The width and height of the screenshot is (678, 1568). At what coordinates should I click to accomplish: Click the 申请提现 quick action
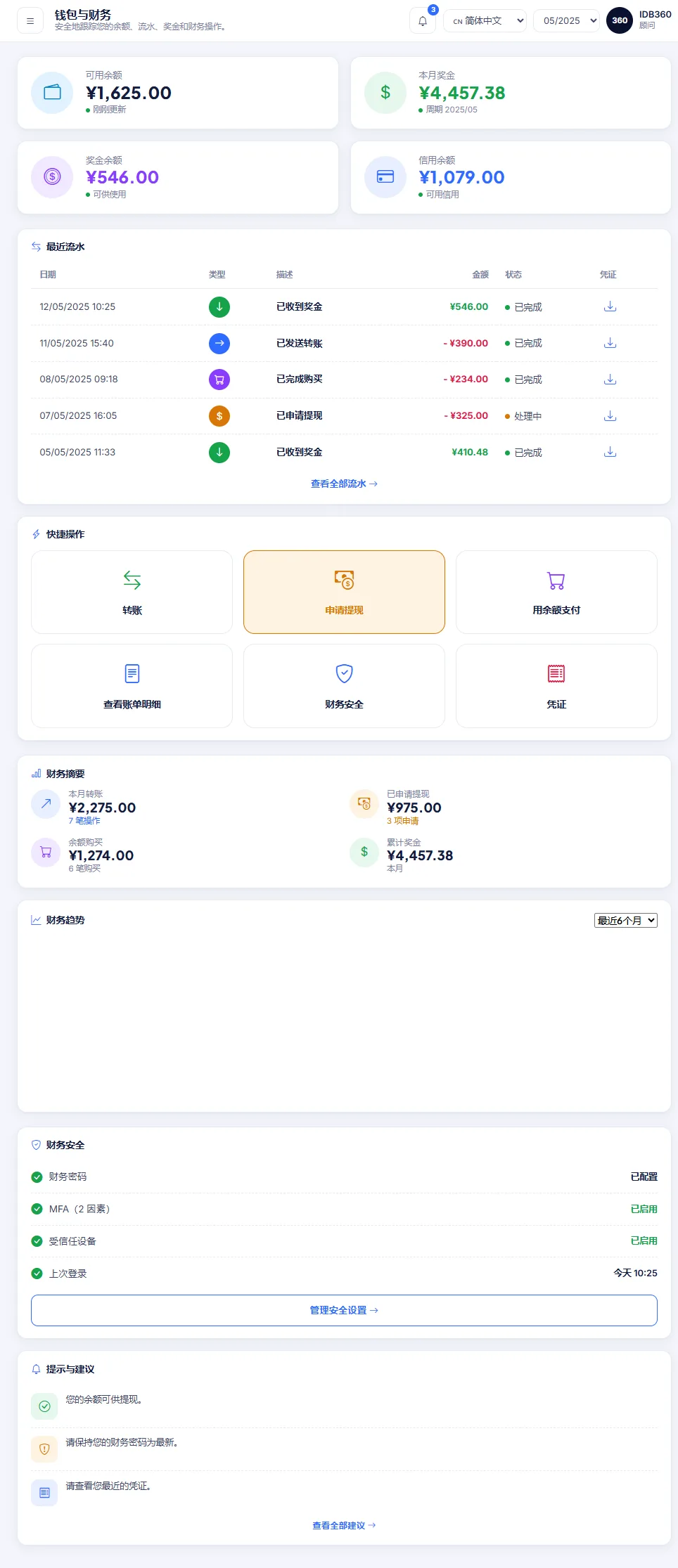click(344, 592)
